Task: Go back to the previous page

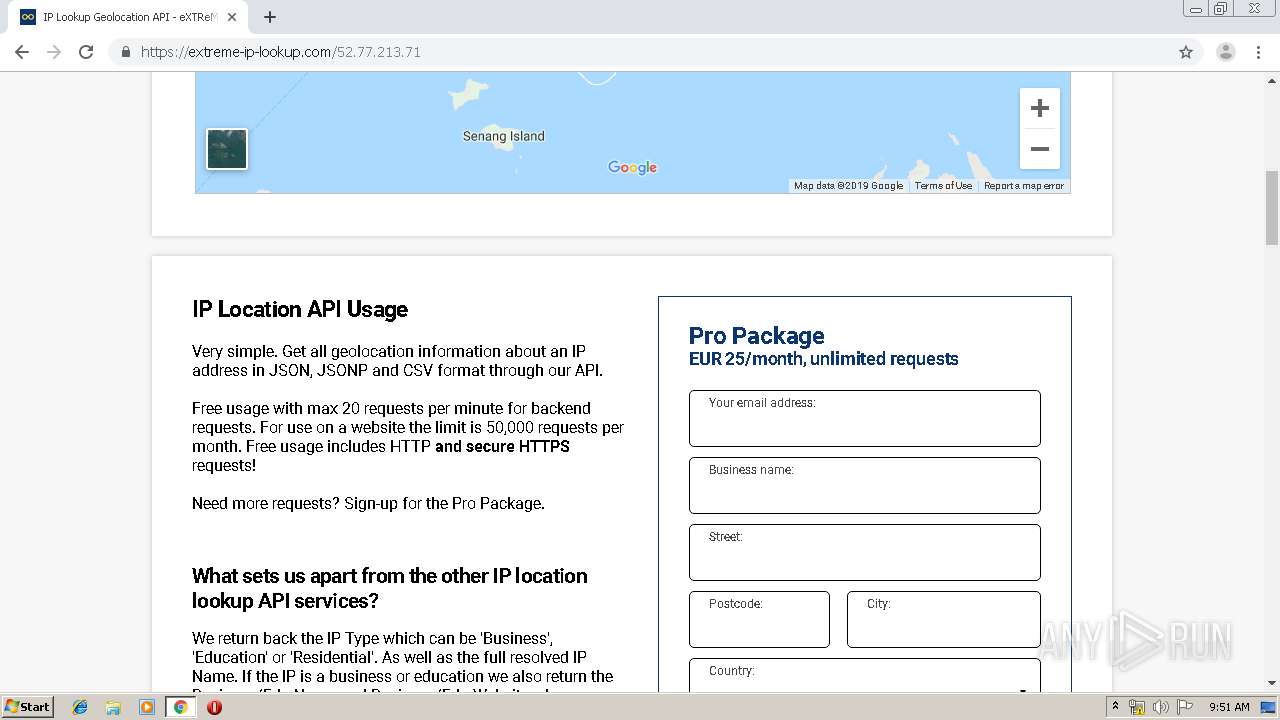Action: point(22,52)
